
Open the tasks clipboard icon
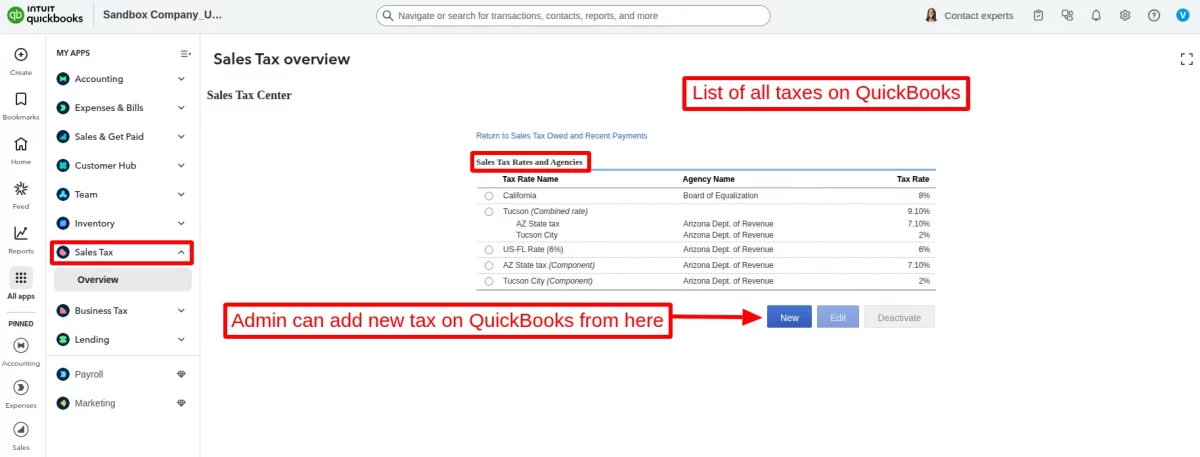click(x=1039, y=15)
